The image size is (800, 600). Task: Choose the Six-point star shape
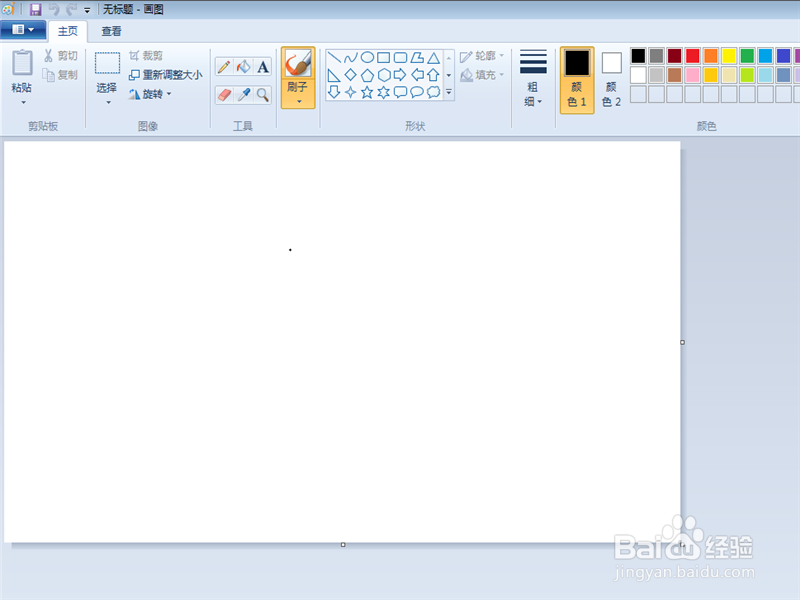(384, 92)
